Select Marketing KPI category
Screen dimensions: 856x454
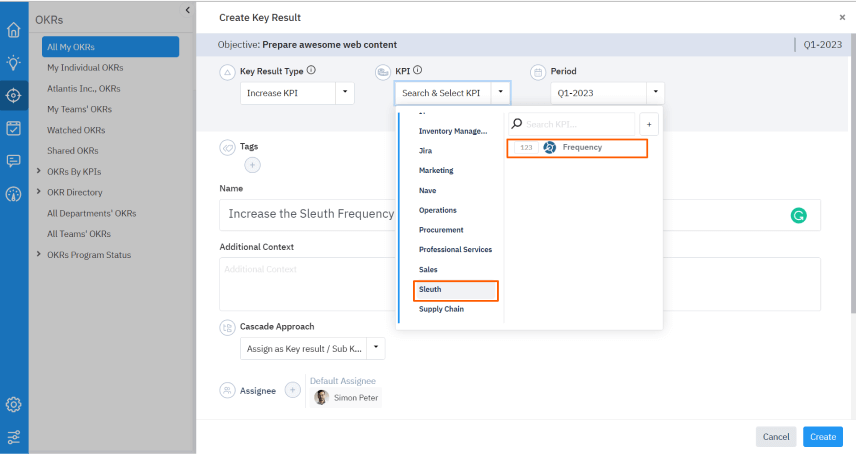[436, 170]
